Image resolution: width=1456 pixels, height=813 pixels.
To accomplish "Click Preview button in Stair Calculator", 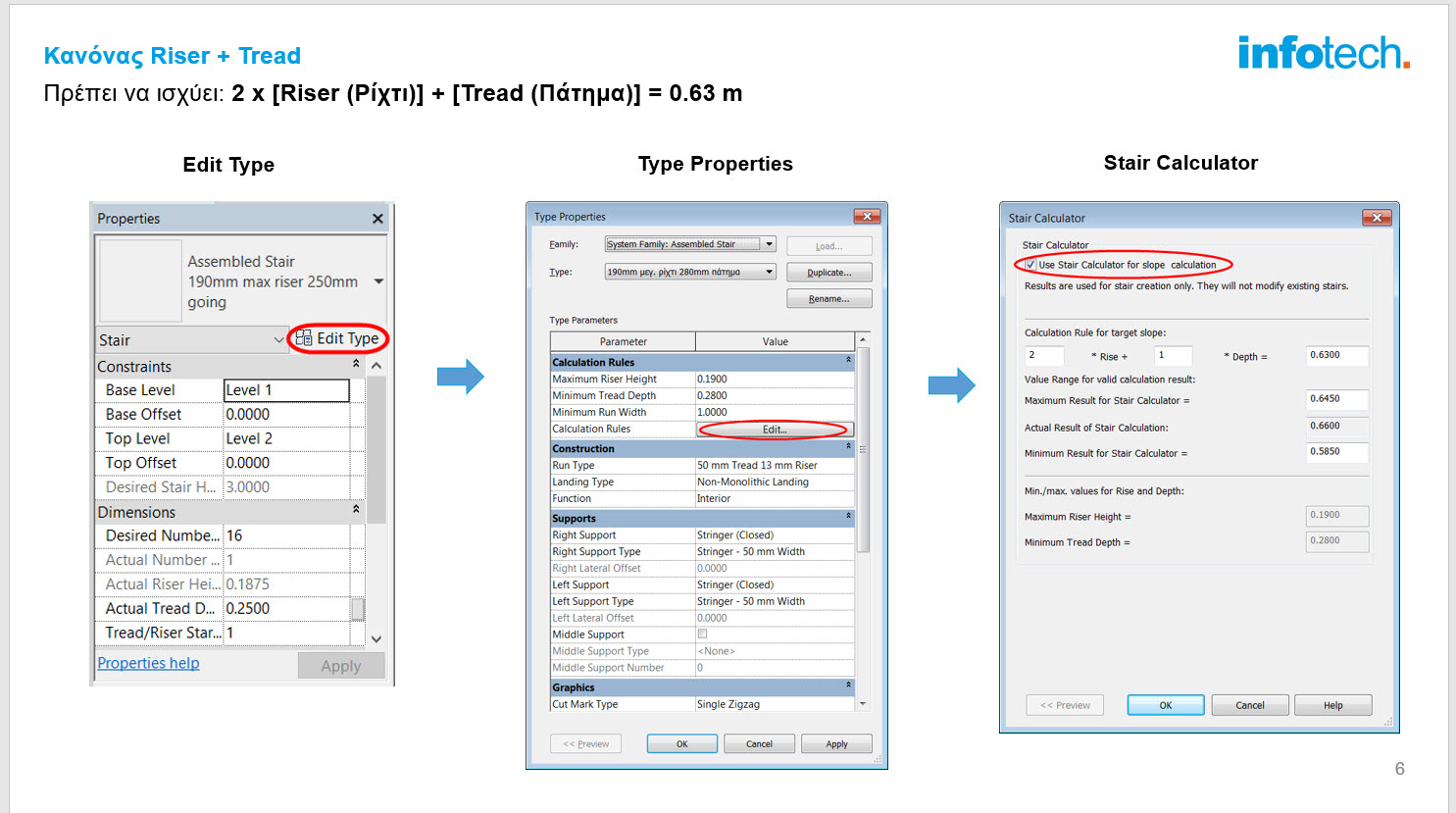I will tap(1065, 705).
